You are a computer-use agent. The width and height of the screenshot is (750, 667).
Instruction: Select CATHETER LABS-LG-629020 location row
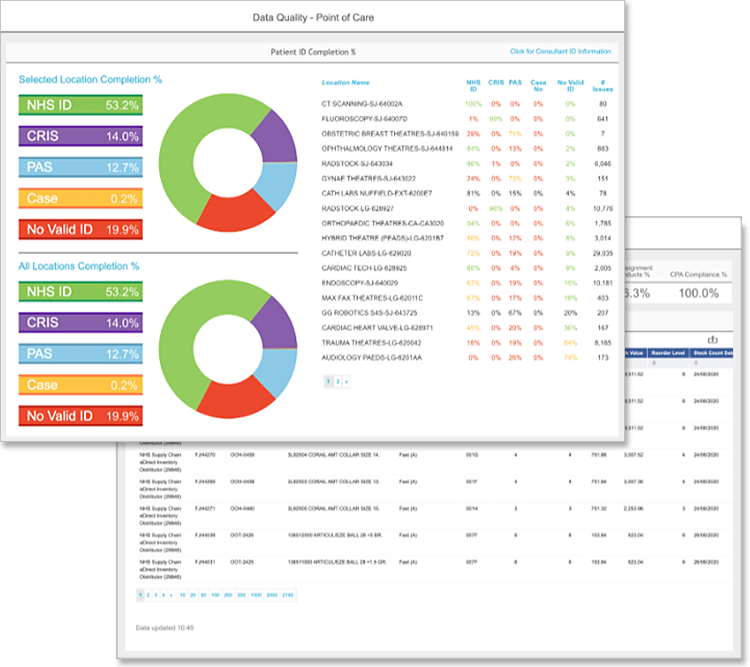[467, 253]
